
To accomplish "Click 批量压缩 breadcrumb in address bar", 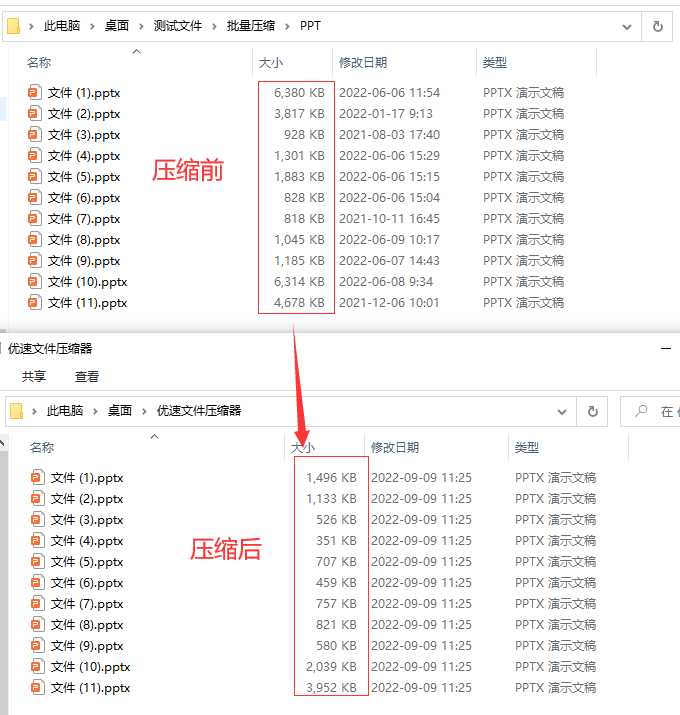I will pyautogui.click(x=251, y=26).
